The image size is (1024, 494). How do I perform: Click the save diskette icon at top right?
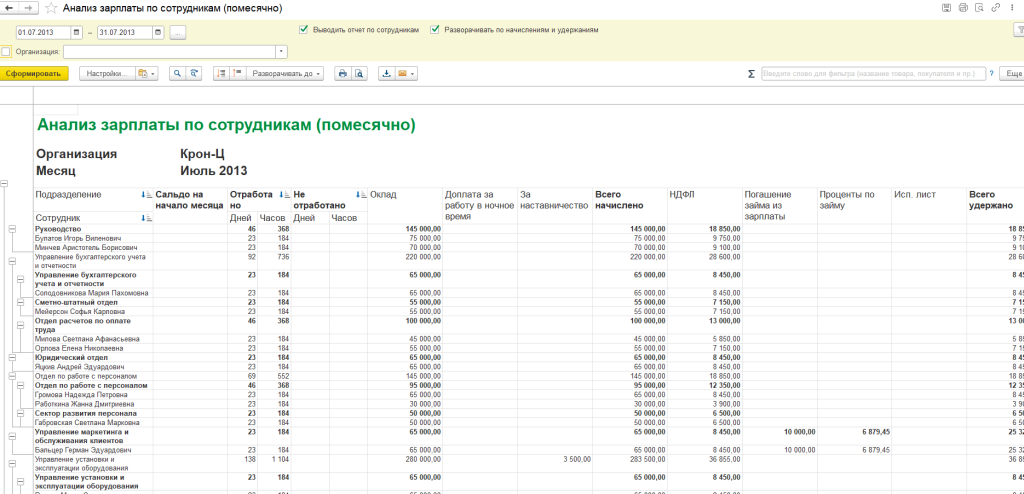(945, 8)
